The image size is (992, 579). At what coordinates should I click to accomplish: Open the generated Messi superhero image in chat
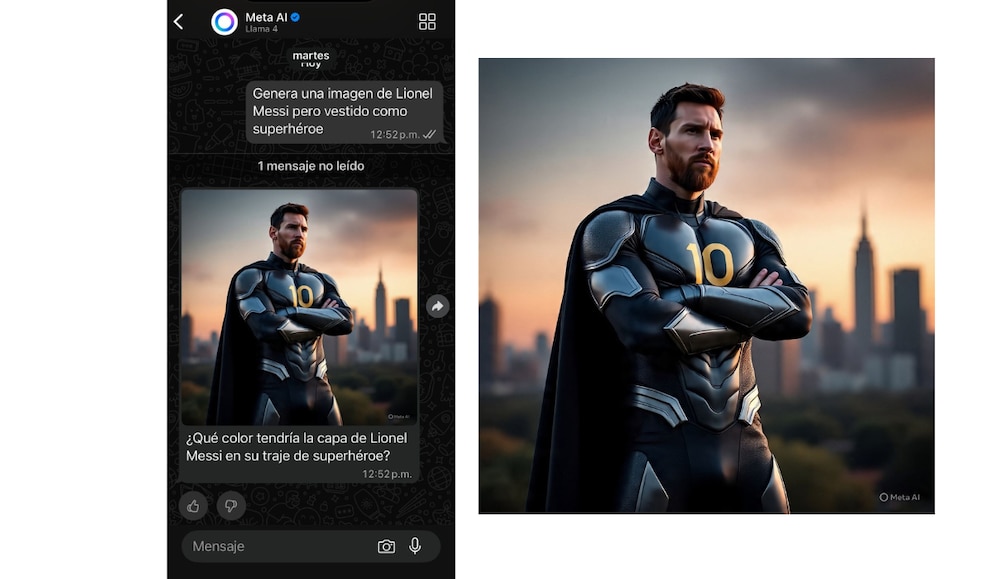click(x=299, y=307)
